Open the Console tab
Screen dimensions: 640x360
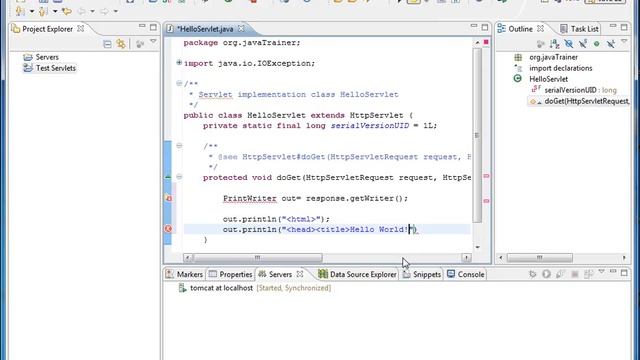(466, 274)
